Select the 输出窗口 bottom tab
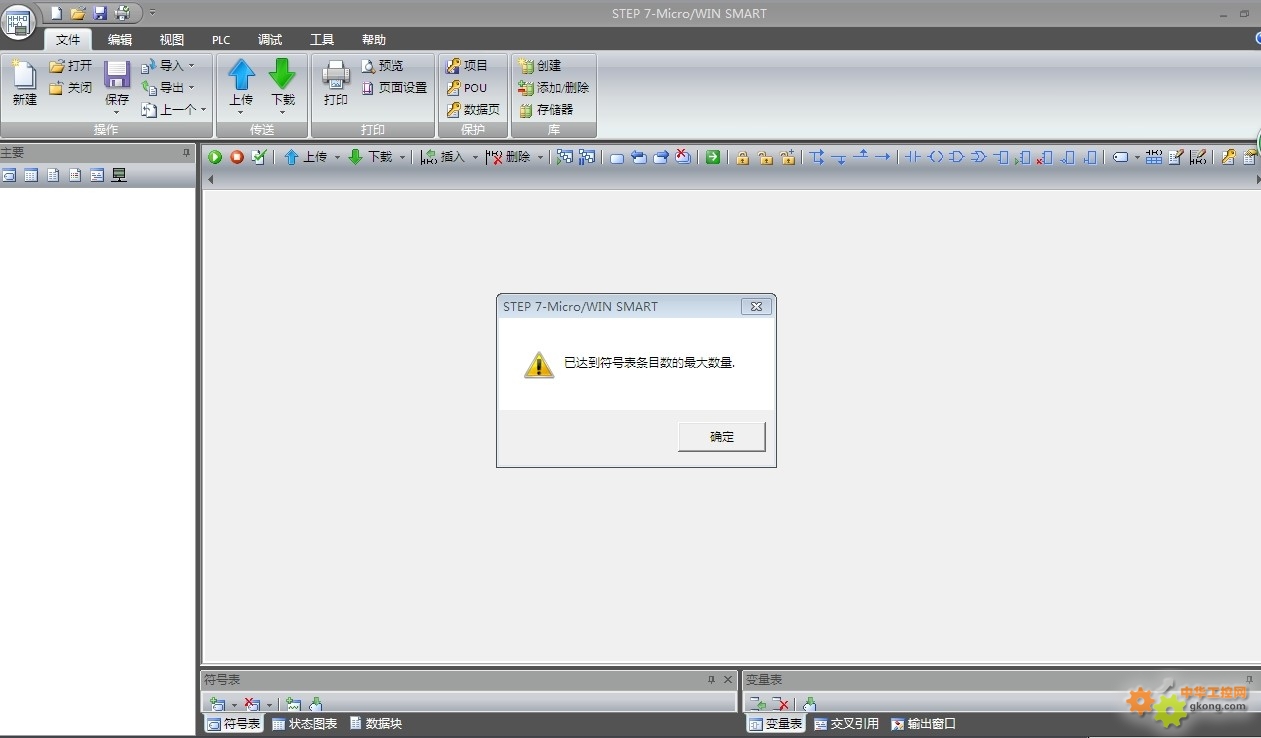 (x=923, y=724)
